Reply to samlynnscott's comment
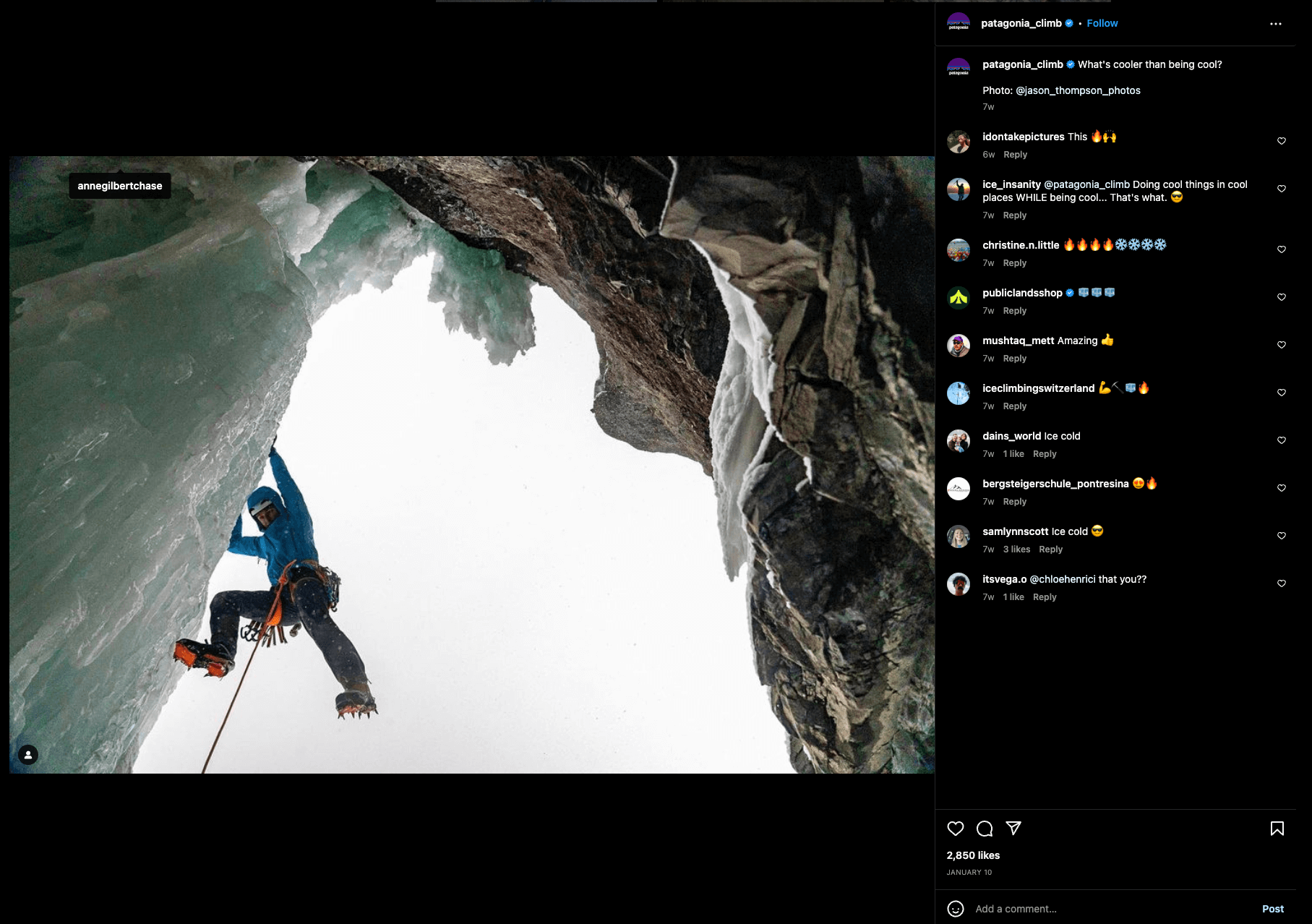 (x=1050, y=549)
